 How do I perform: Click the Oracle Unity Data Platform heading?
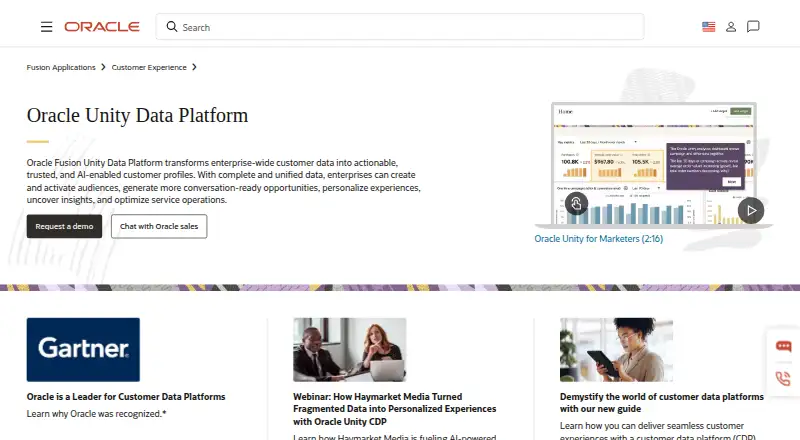coord(137,115)
